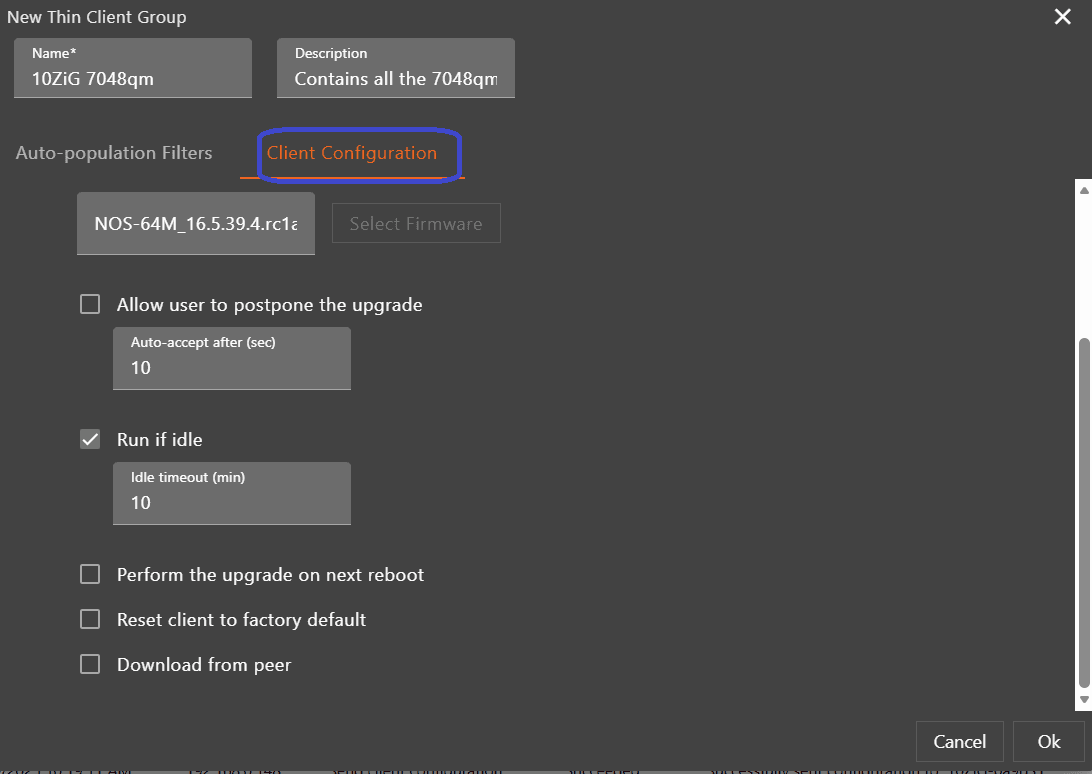This screenshot has height=774, width=1092.
Task: Switch to the Auto-population Filters tab
Action: point(114,153)
